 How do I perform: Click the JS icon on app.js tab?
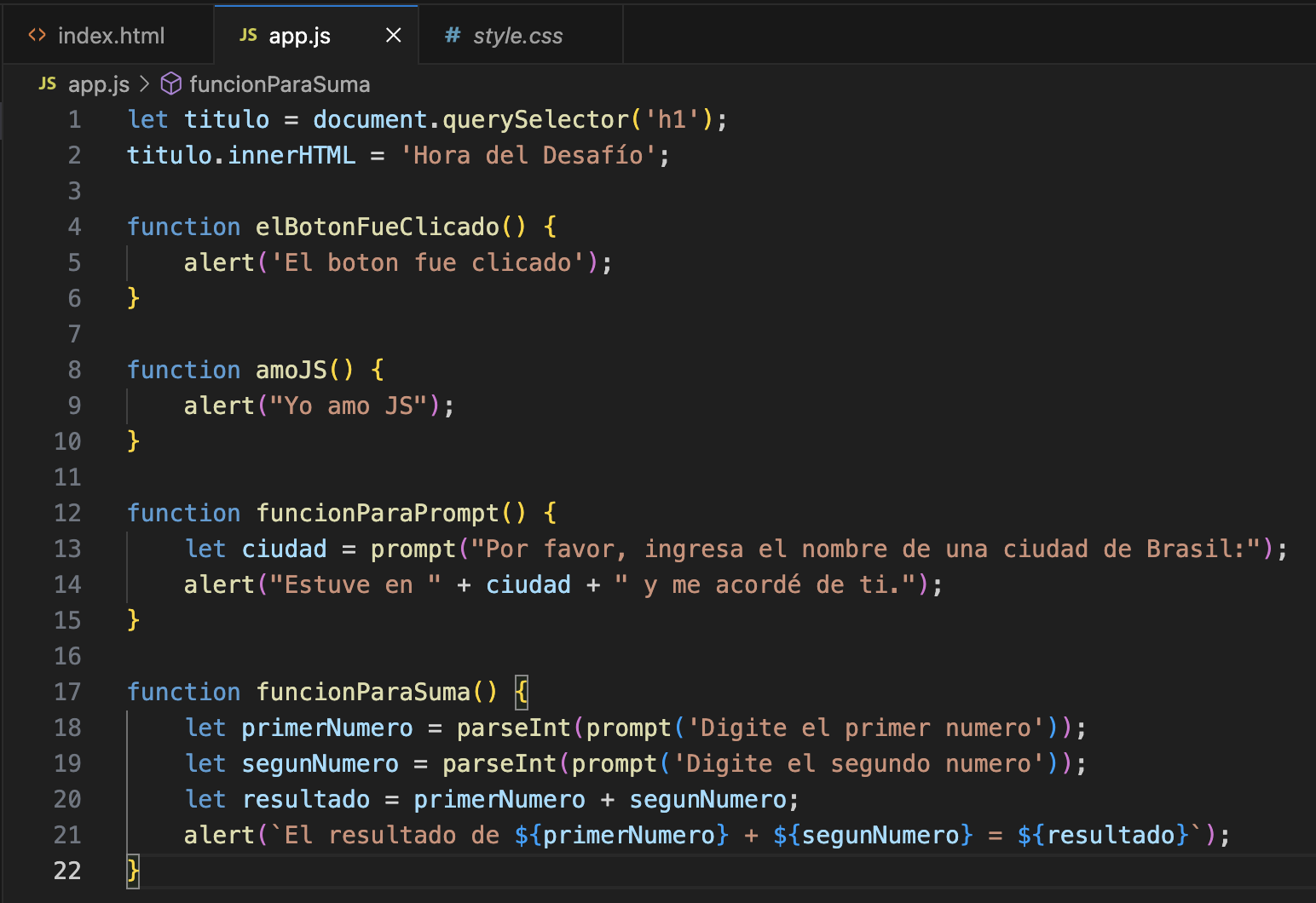(x=248, y=35)
